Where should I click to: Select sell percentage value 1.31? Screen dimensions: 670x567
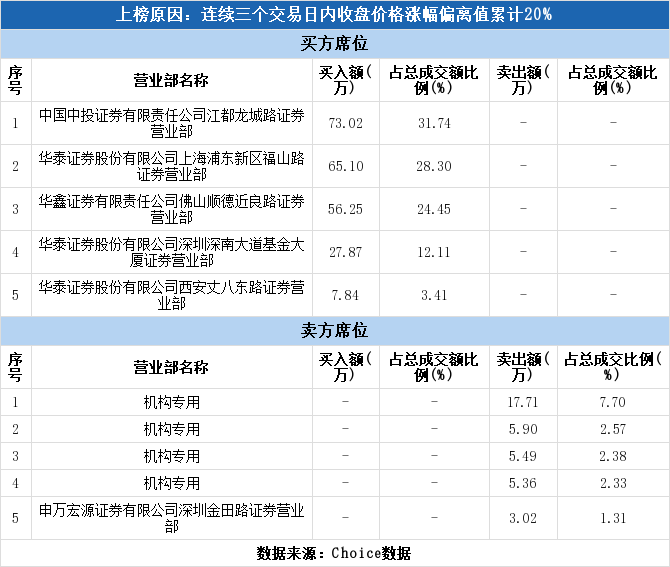click(613, 518)
